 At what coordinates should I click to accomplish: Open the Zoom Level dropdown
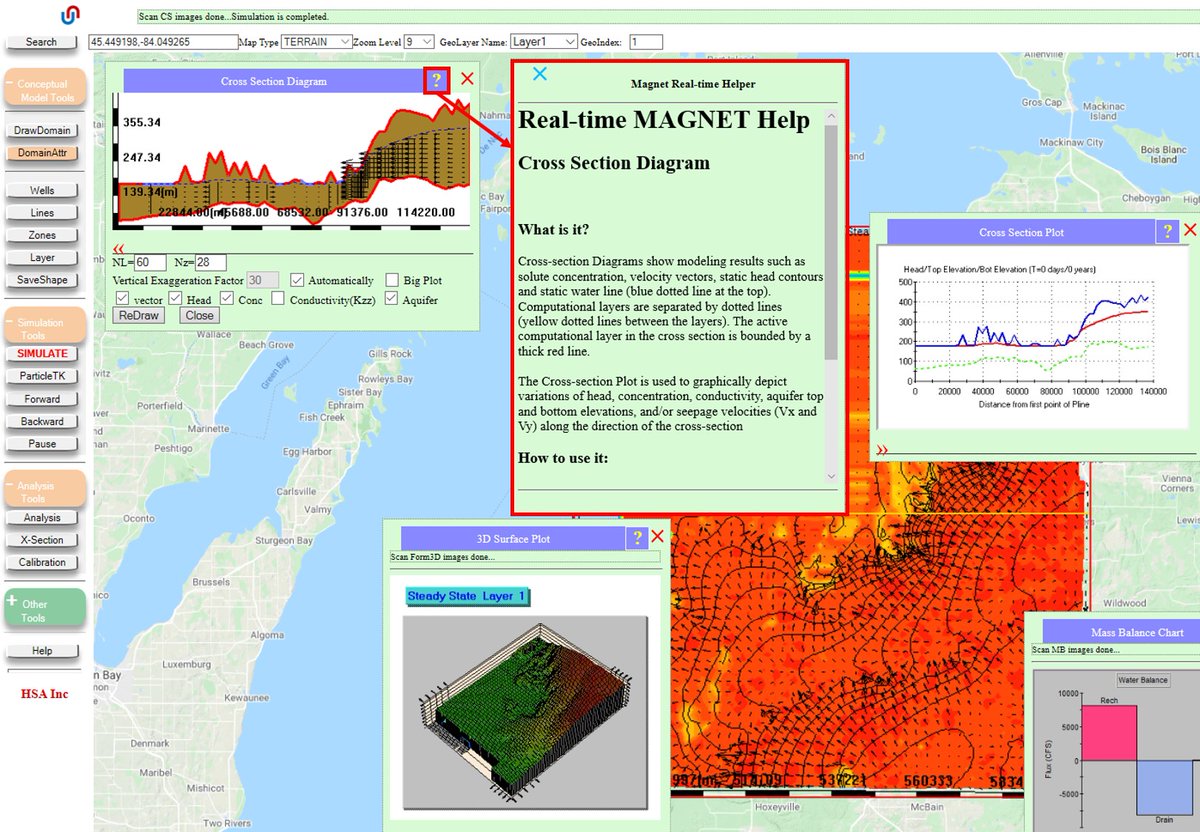click(x=419, y=41)
